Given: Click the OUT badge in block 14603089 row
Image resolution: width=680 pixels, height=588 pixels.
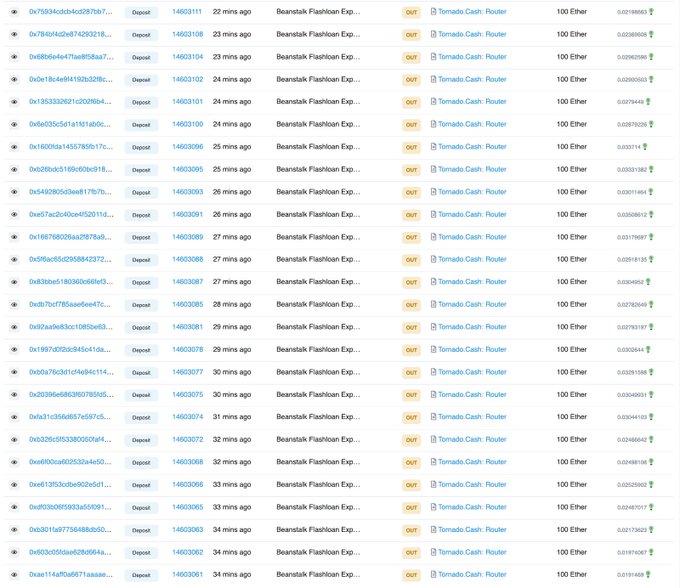Looking at the screenshot, I should coord(411,237).
